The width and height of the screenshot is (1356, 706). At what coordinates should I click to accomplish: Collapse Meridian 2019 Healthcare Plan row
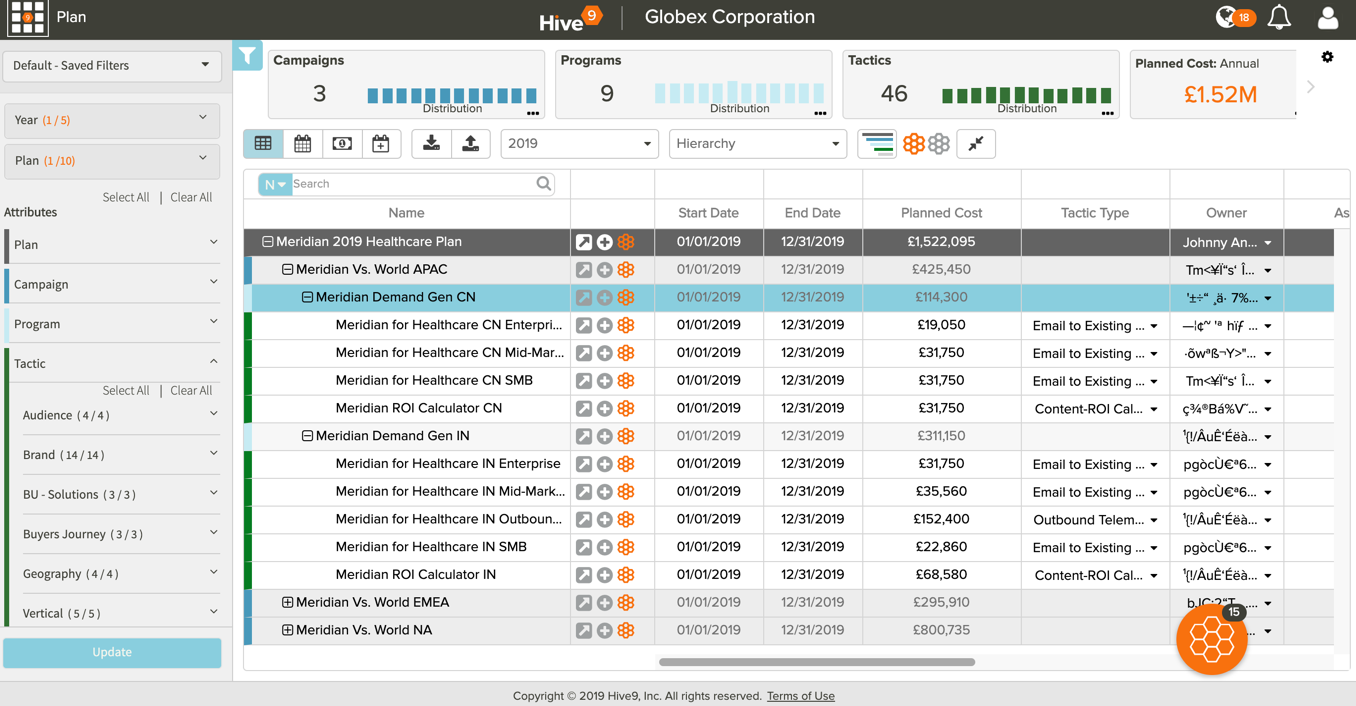click(x=267, y=242)
